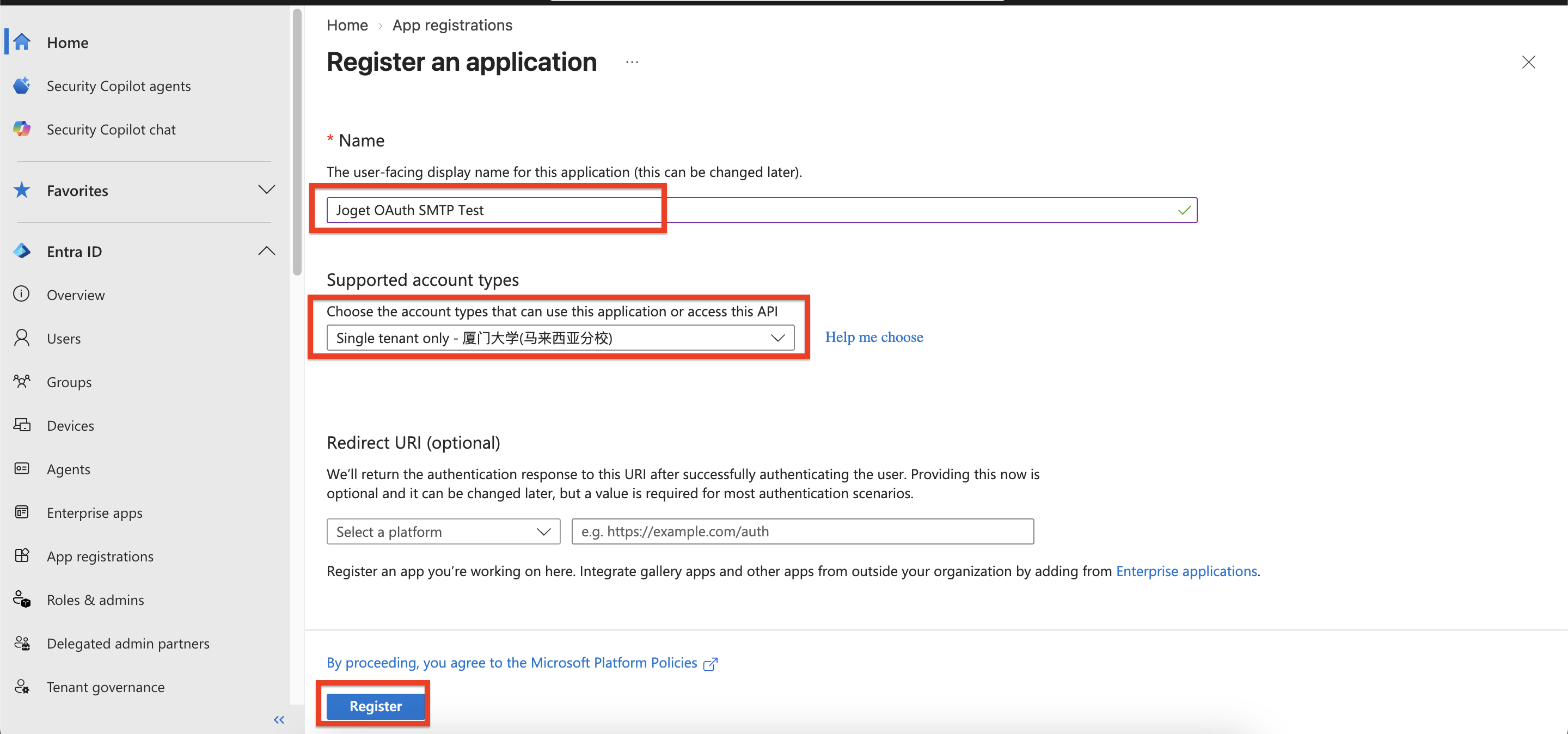Click the blue Register button
The image size is (1568, 734).
(376, 706)
